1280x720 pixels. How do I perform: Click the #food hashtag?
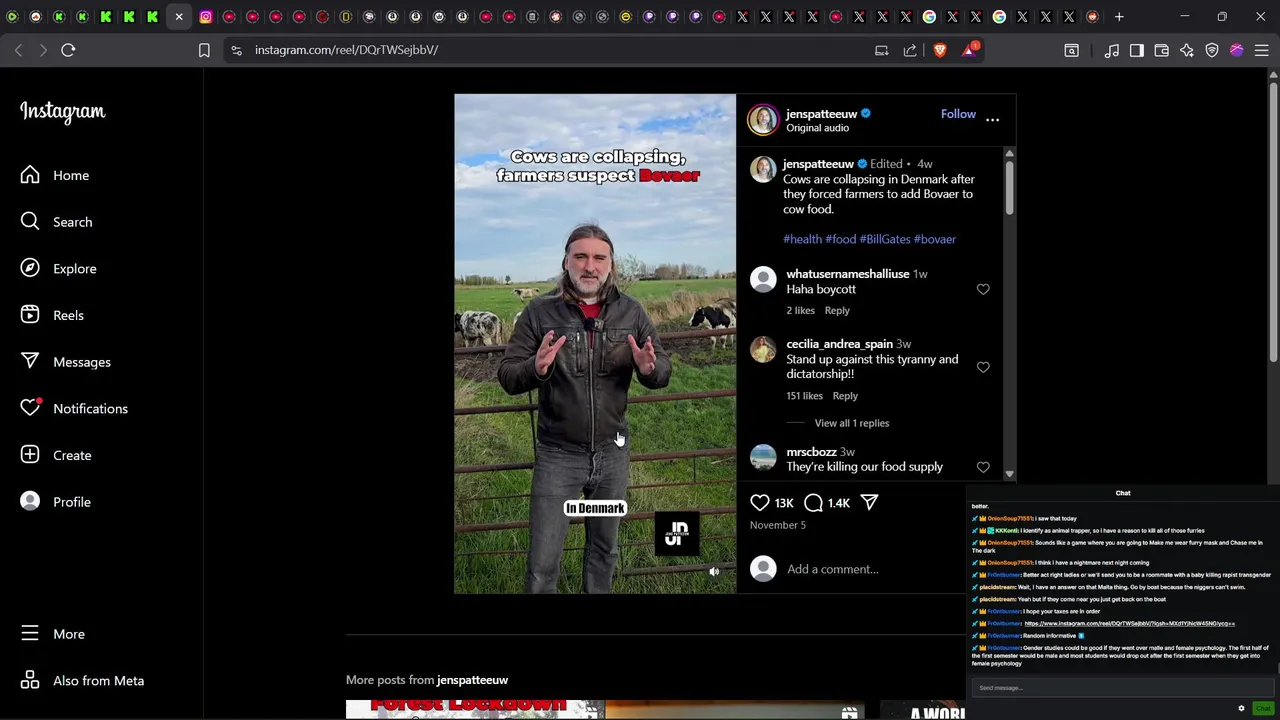pos(840,239)
